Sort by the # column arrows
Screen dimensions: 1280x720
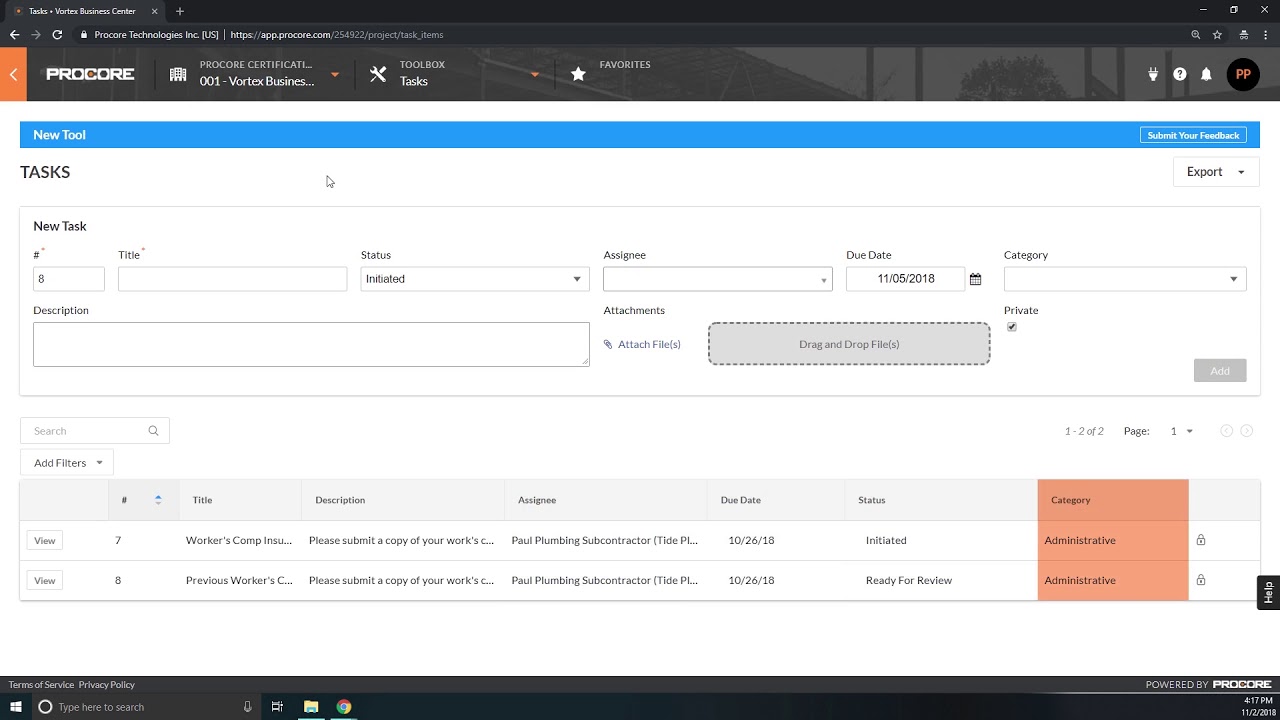coord(158,500)
